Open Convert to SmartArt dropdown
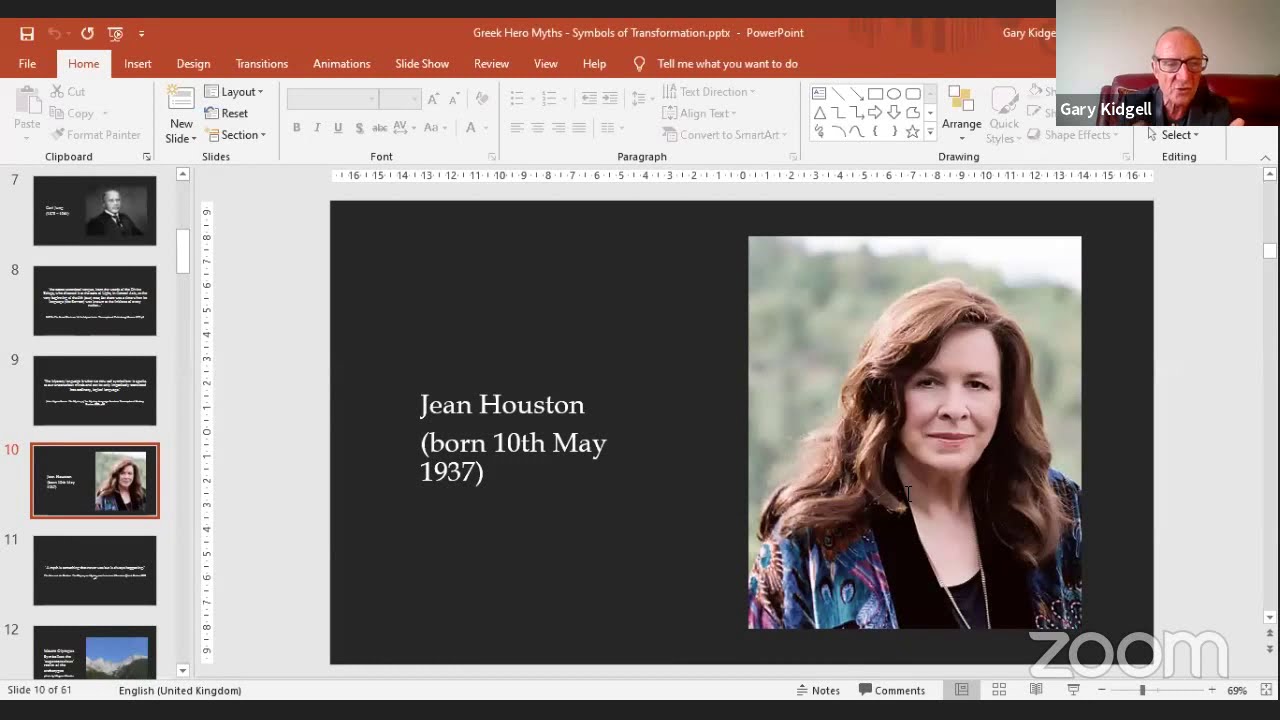1280x720 pixels. [x=724, y=135]
